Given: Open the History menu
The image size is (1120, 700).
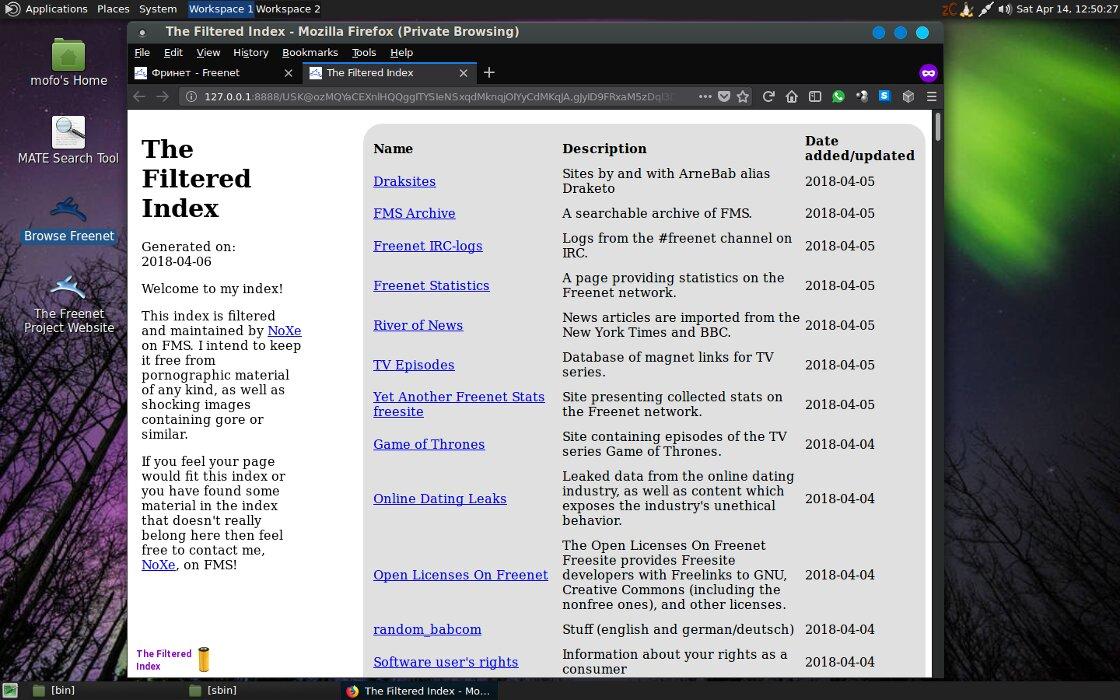Looking at the screenshot, I should click(250, 52).
